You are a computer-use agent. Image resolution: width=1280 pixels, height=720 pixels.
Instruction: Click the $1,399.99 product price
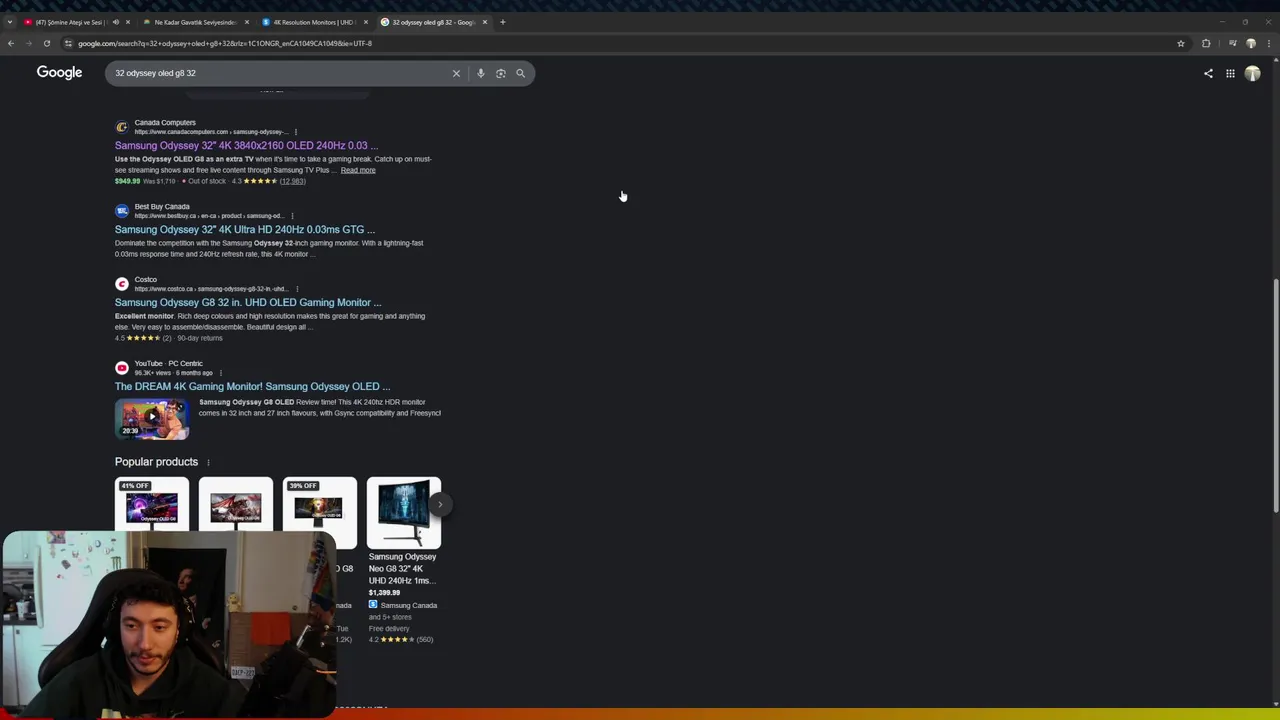[384, 593]
